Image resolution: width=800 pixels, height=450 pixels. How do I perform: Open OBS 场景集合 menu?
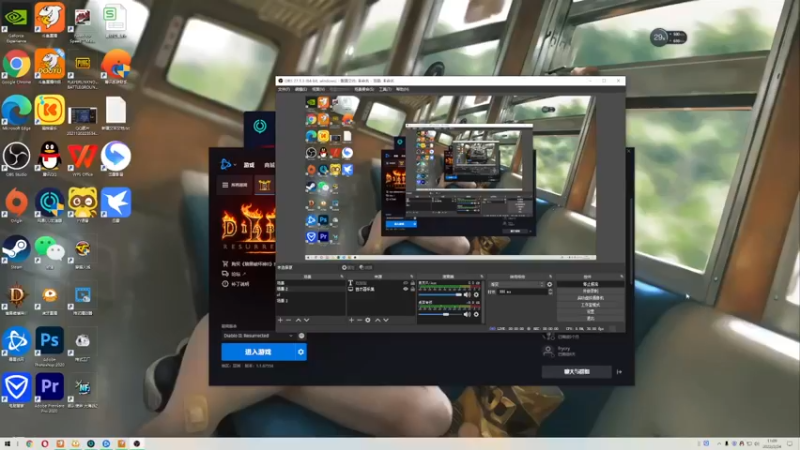(364, 89)
